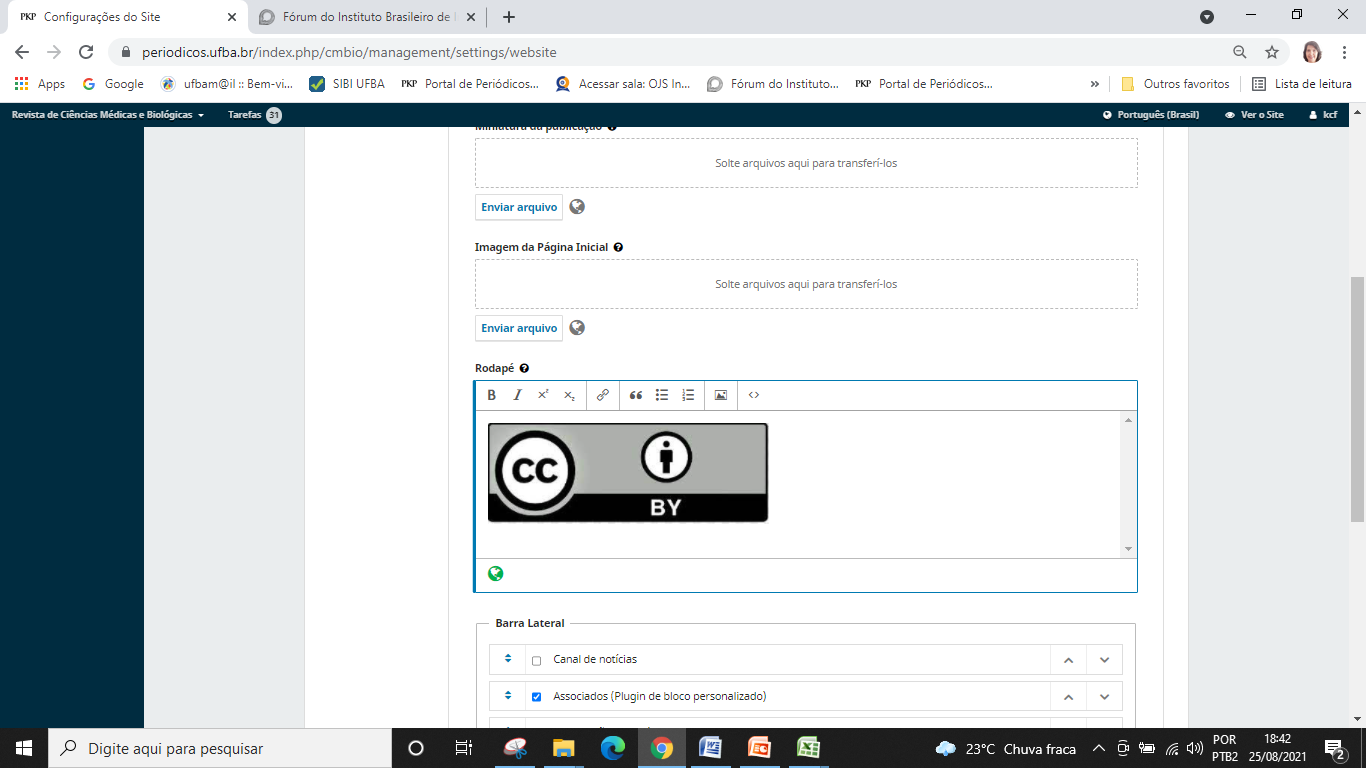Image resolution: width=1366 pixels, height=768 pixels.
Task: Show more bookmarks chevron
Action: pos(1095,84)
